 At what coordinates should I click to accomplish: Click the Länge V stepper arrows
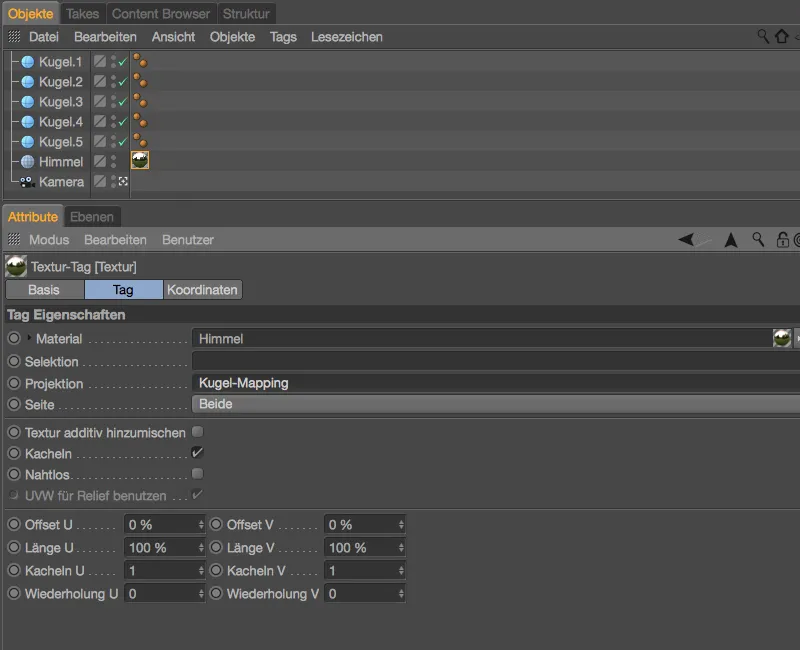(x=401, y=547)
